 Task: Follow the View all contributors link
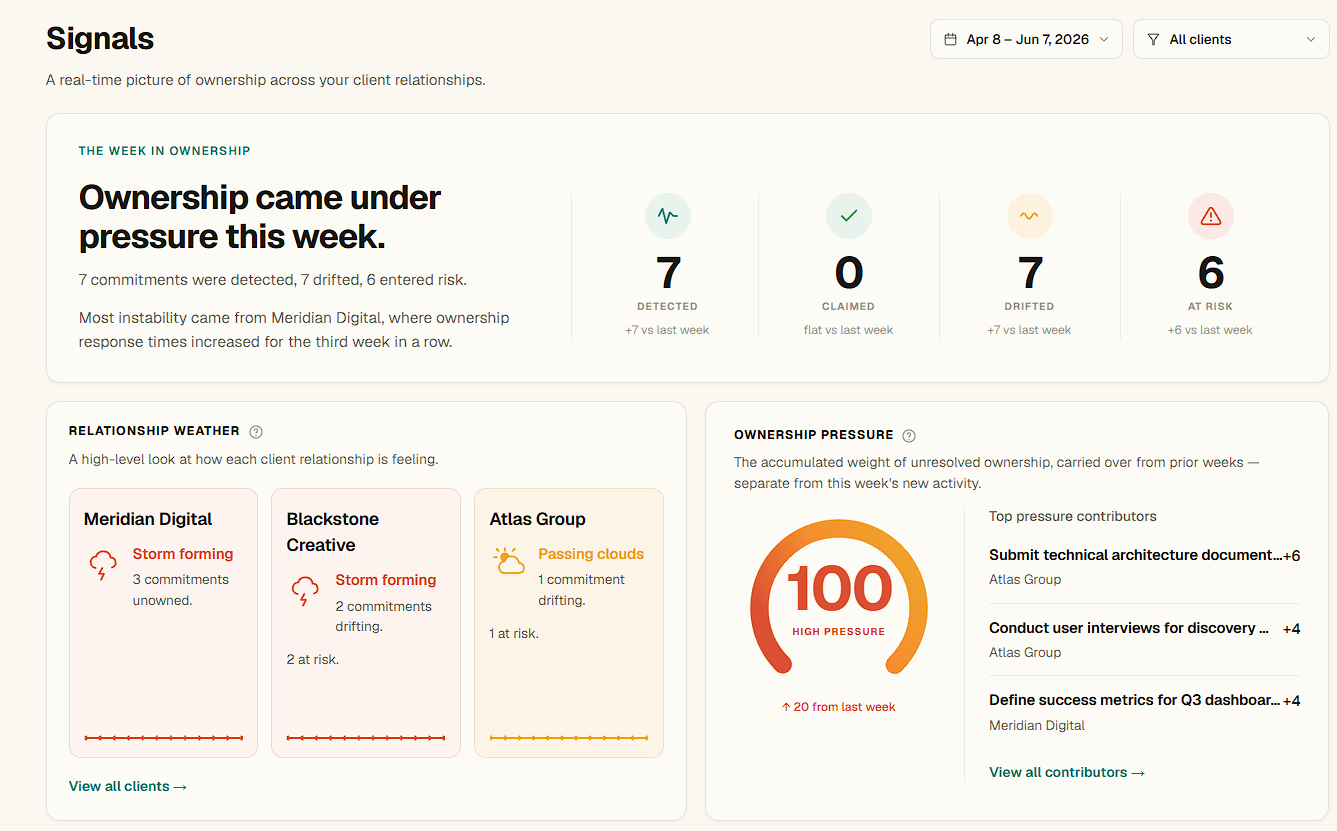click(x=1067, y=772)
